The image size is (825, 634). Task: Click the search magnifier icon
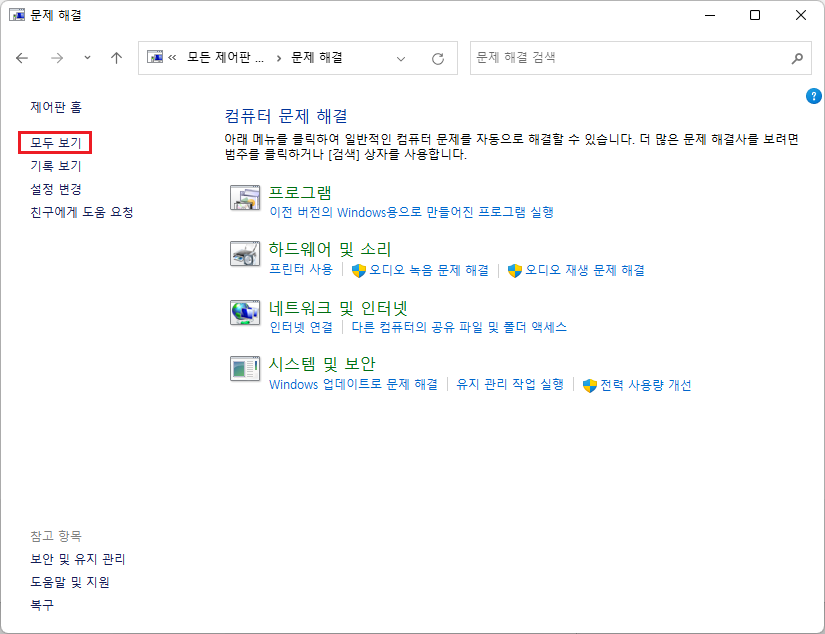(797, 58)
